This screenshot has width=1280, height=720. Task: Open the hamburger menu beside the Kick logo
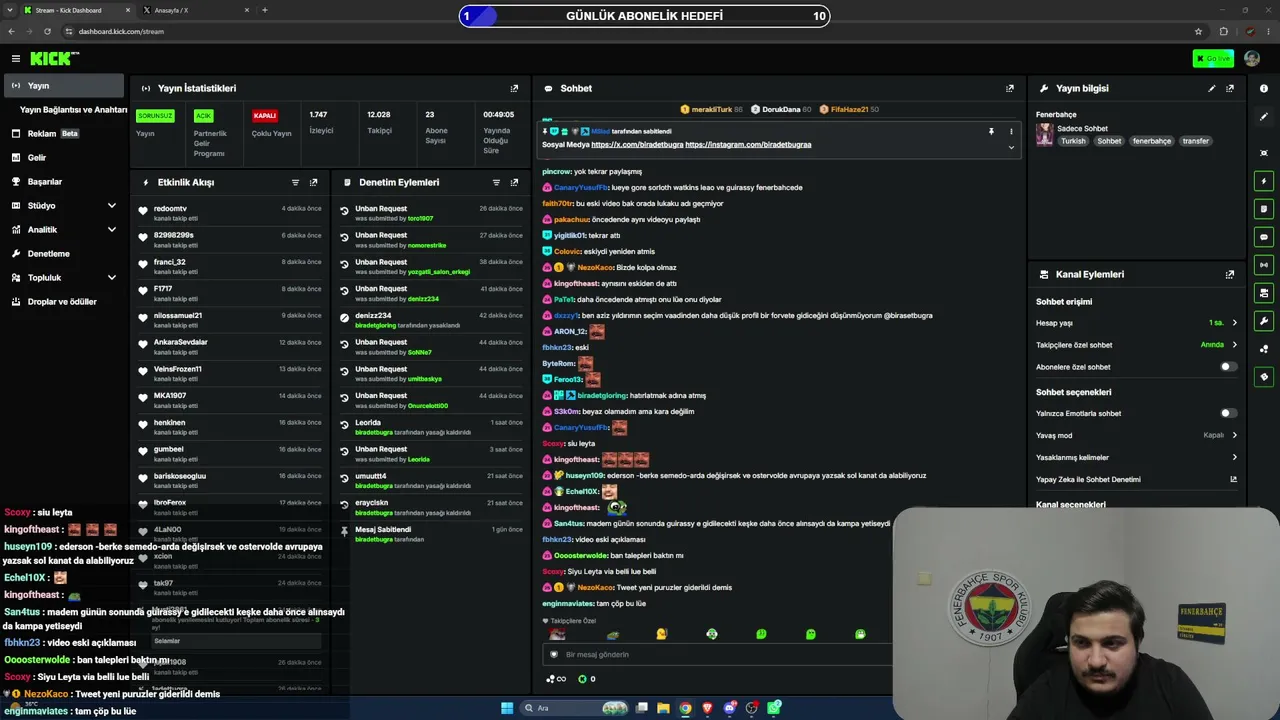(16, 59)
